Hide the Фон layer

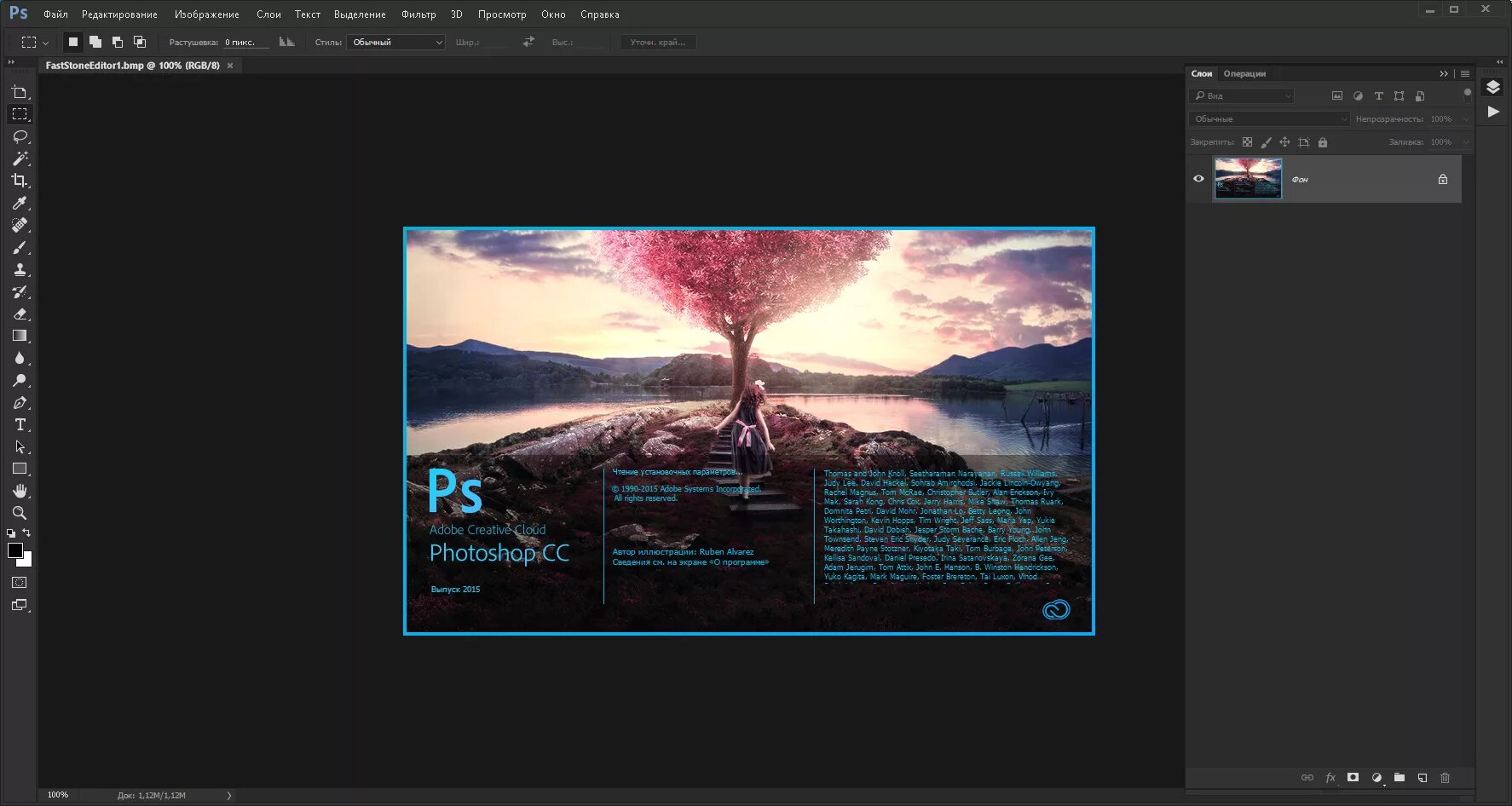(1198, 179)
